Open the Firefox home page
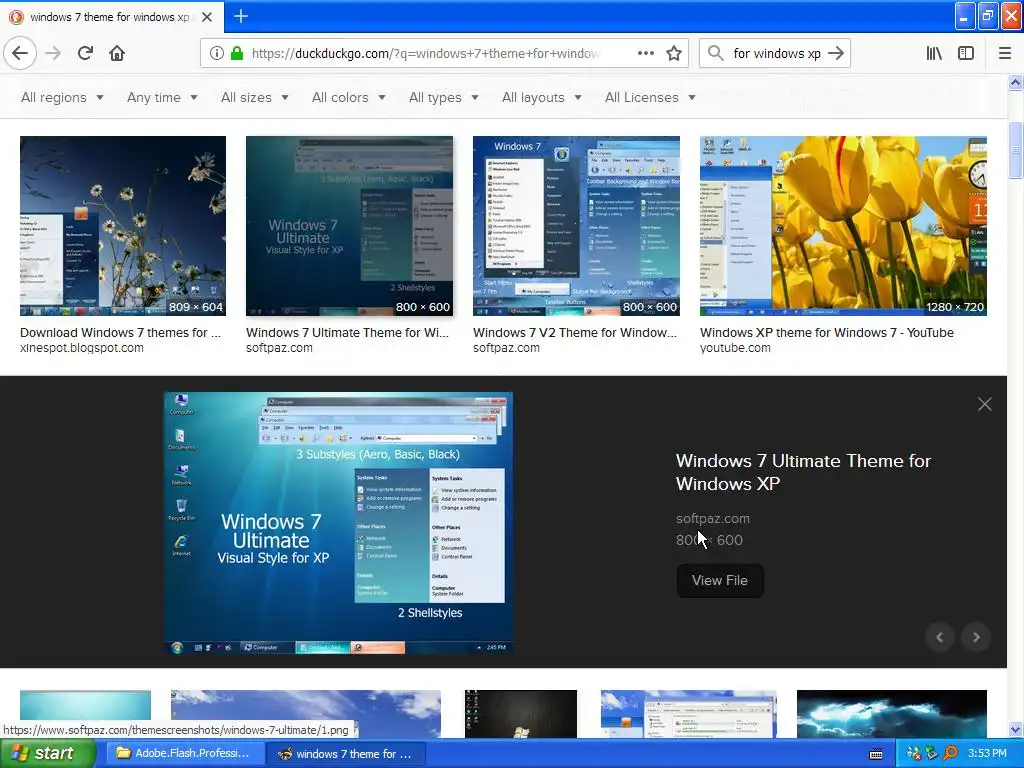1024x768 pixels. (x=117, y=53)
